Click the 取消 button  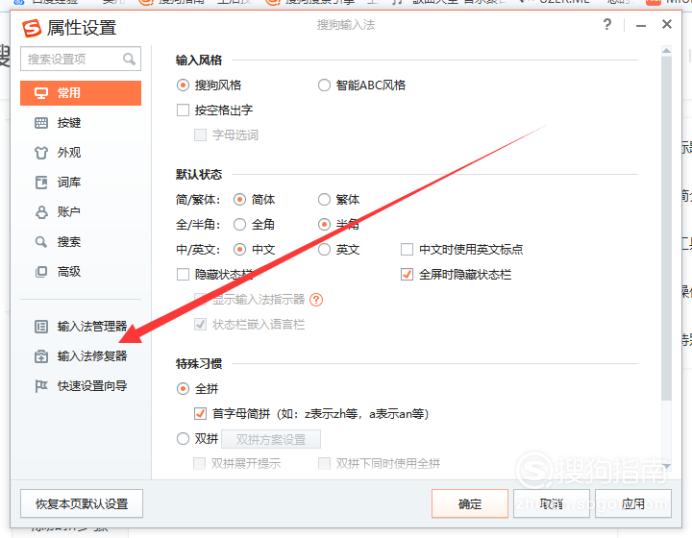tap(552, 504)
